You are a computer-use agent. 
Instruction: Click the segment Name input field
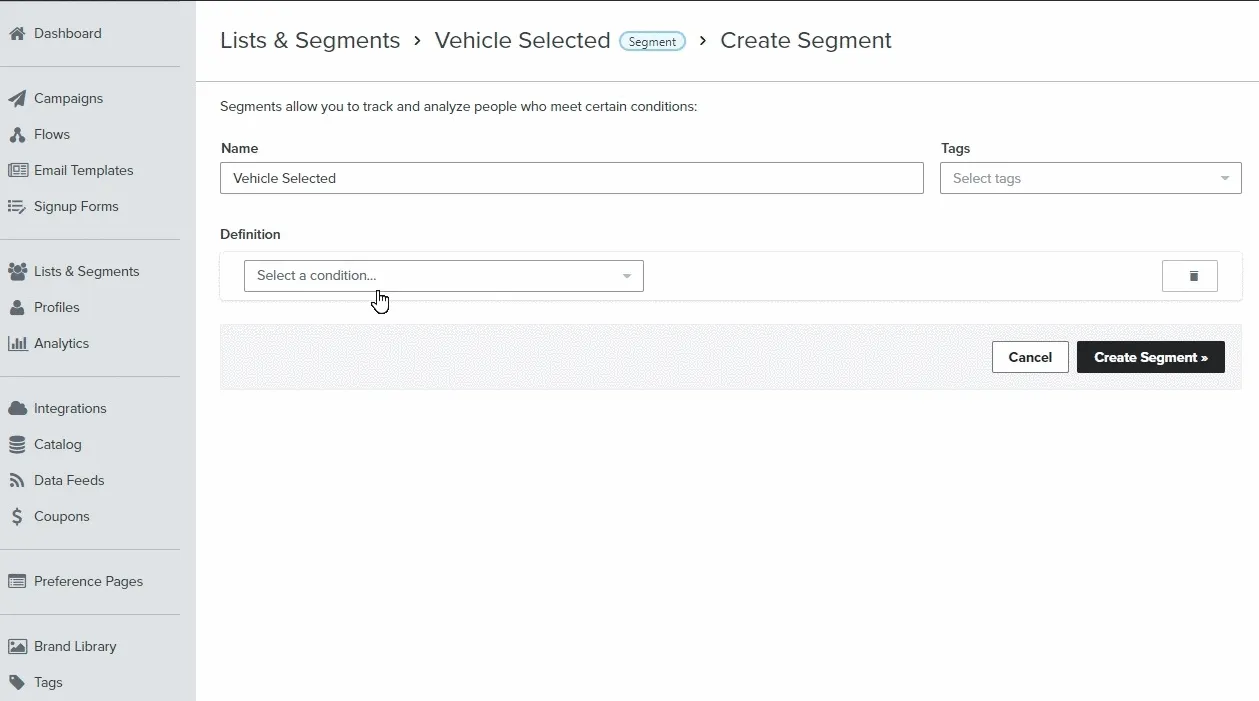571,178
